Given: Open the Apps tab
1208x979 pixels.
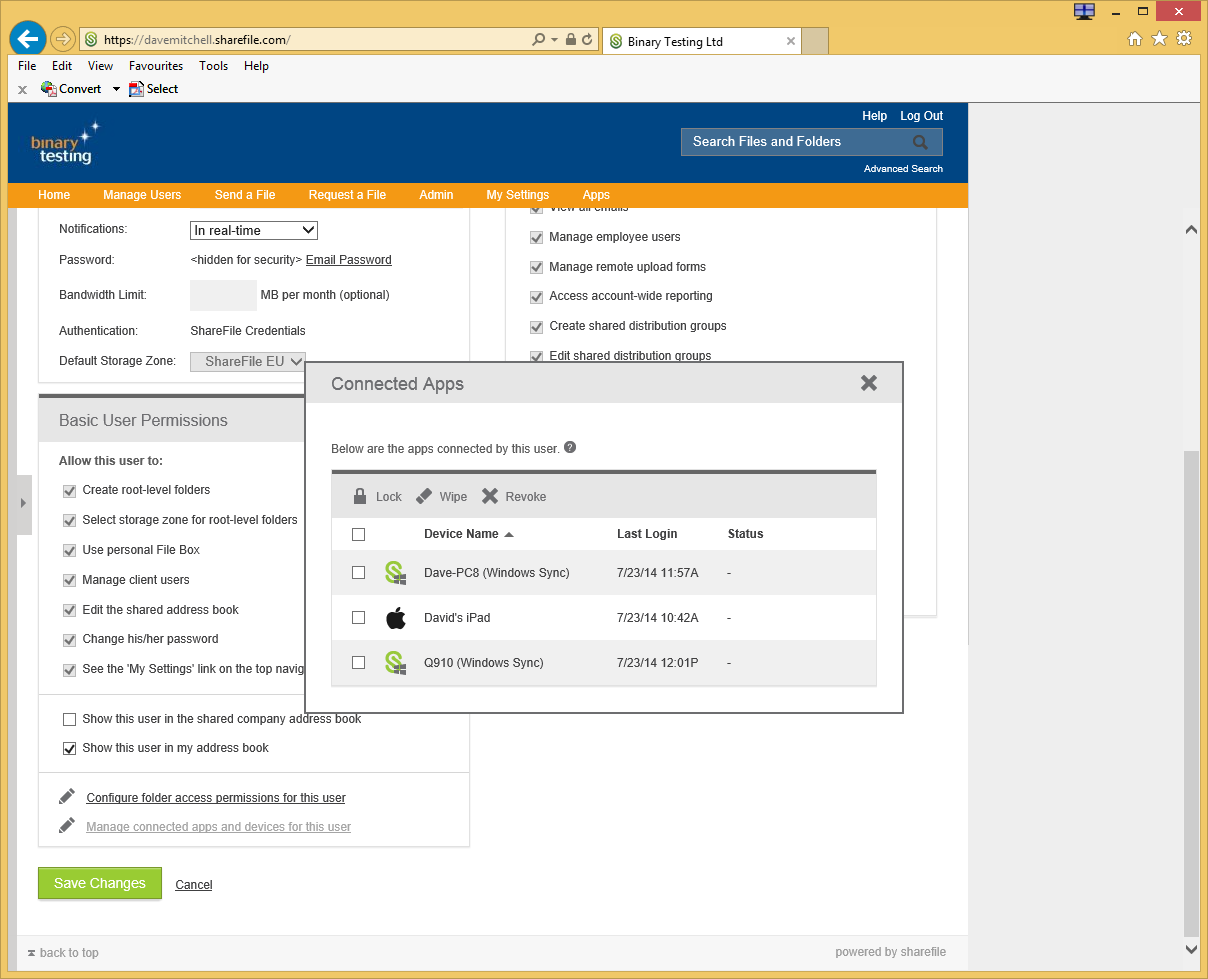Looking at the screenshot, I should pos(596,195).
